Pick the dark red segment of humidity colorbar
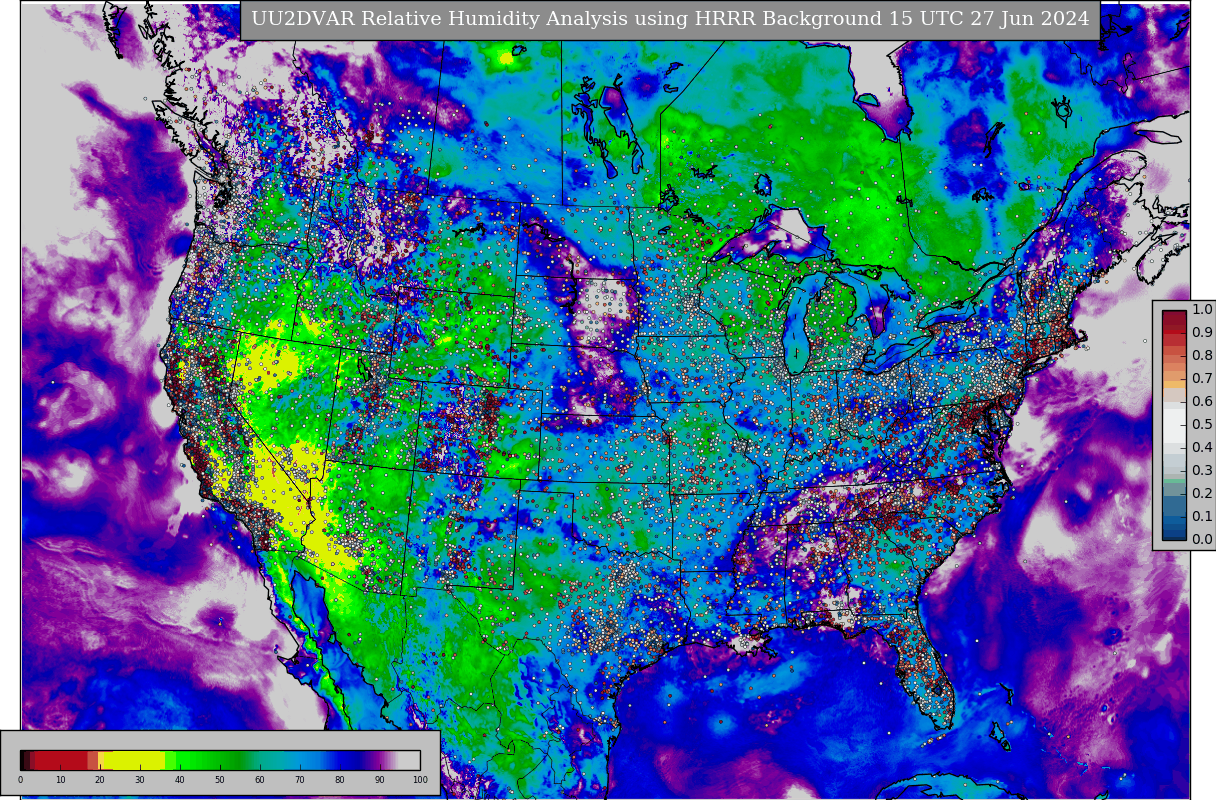The height and width of the screenshot is (800, 1216). click(62, 760)
